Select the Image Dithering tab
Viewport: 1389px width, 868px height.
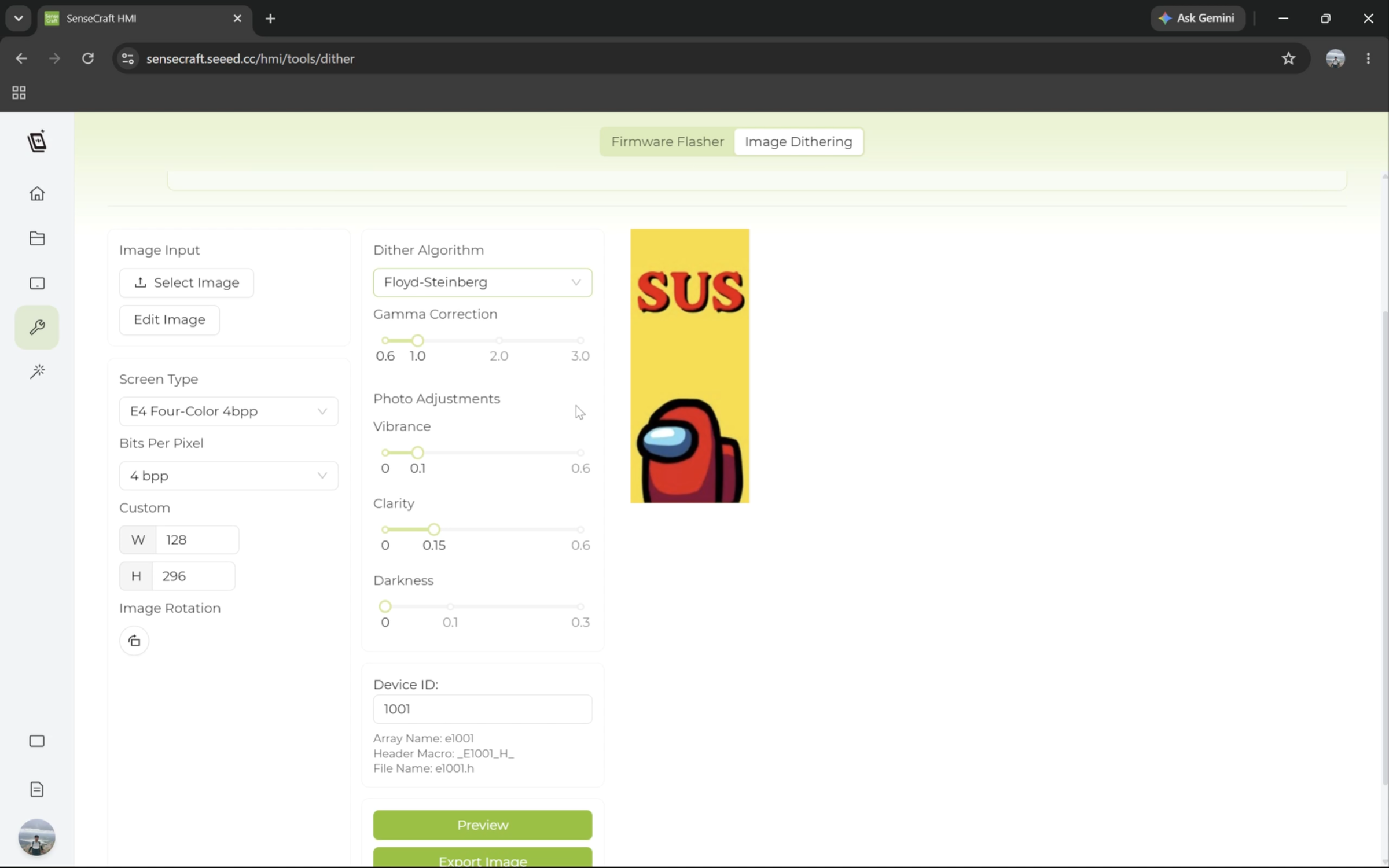798,142
